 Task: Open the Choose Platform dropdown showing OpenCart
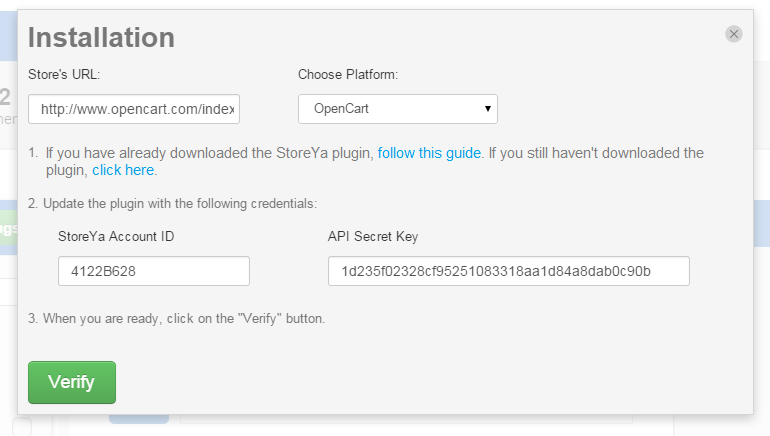click(x=397, y=108)
